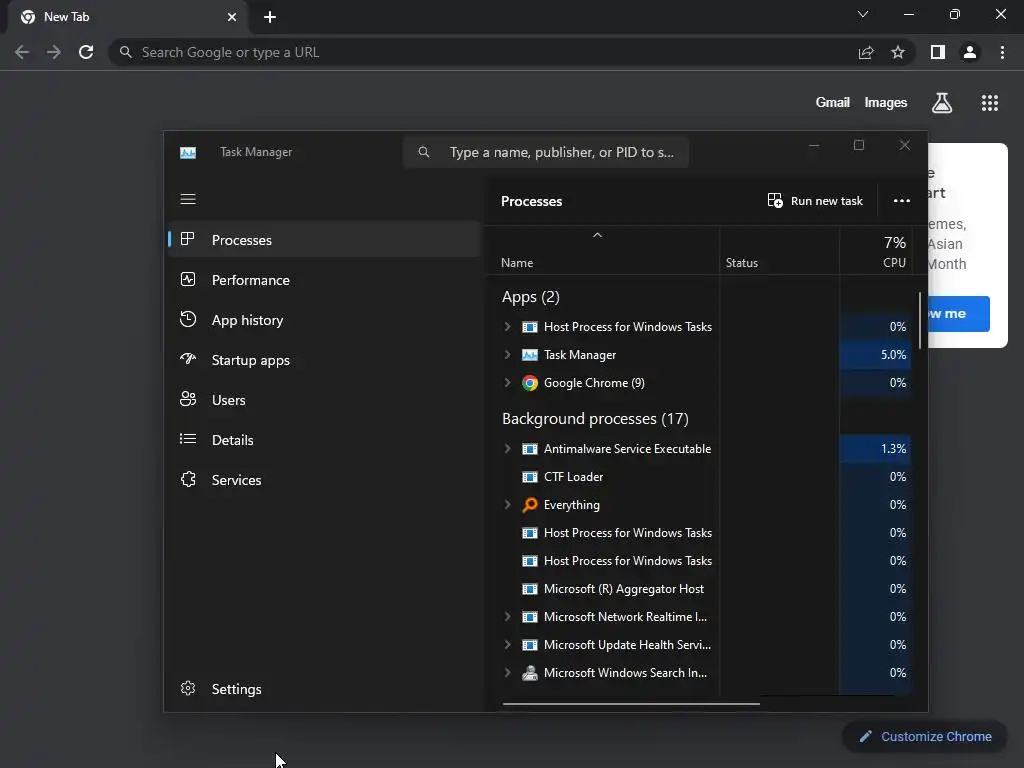Click the Users people icon
This screenshot has width=1024, height=768.
188,399
